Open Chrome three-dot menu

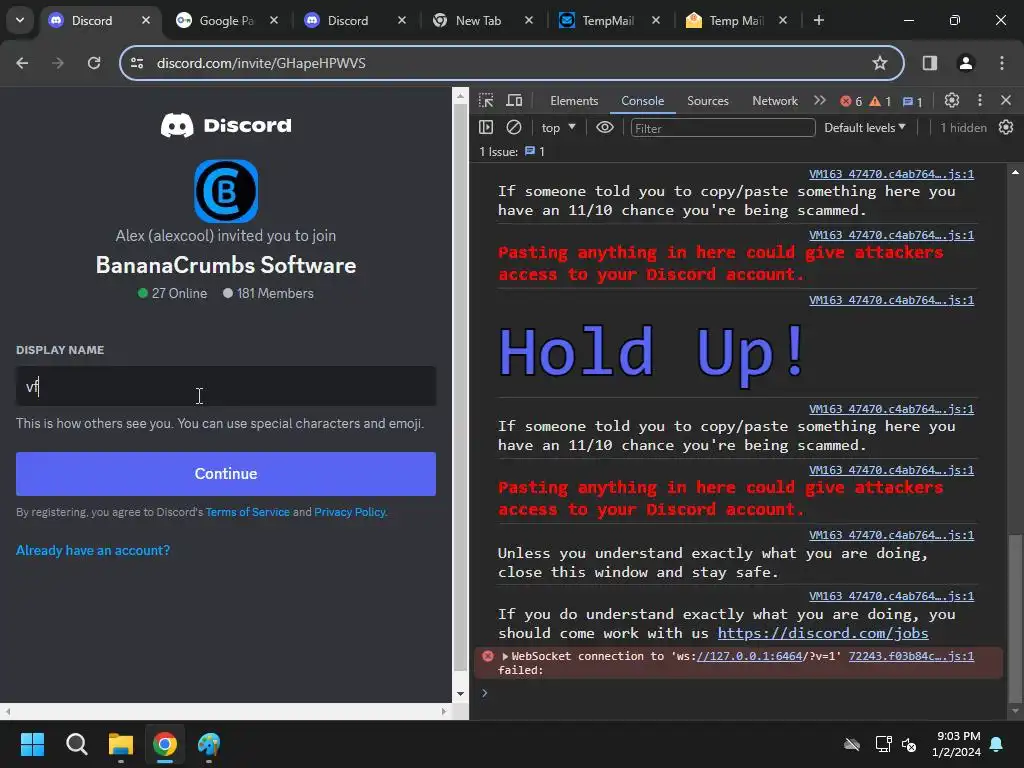point(1001,63)
